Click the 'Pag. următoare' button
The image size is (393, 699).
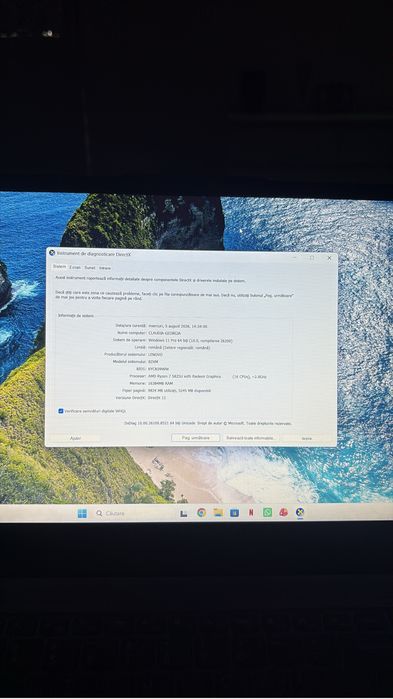(195, 438)
